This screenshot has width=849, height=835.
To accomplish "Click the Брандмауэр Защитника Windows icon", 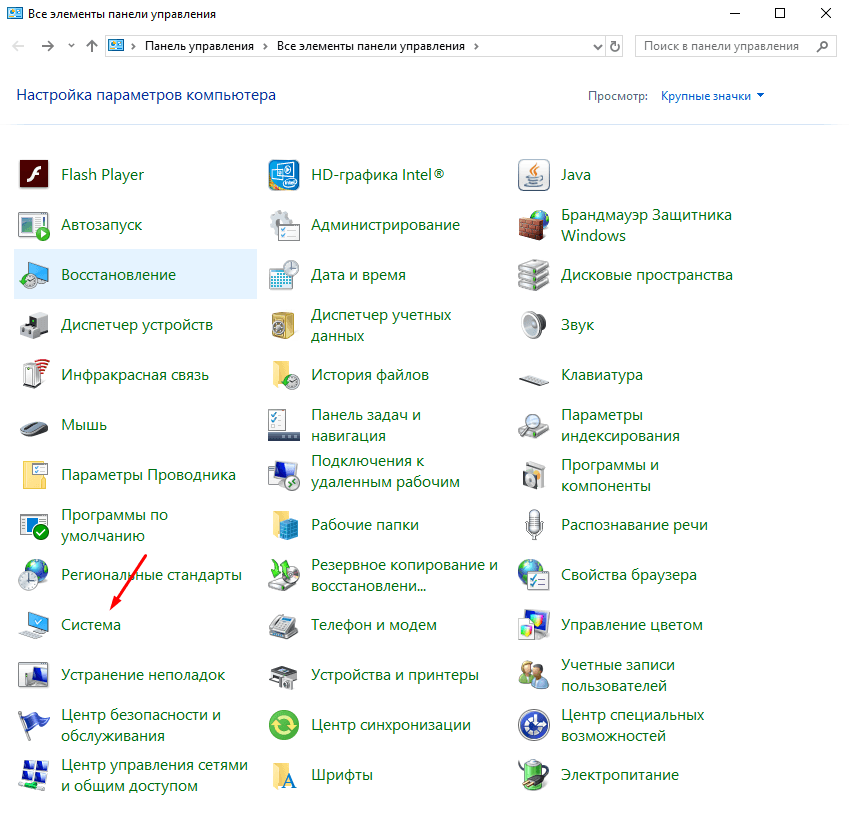I will pyautogui.click(x=534, y=225).
